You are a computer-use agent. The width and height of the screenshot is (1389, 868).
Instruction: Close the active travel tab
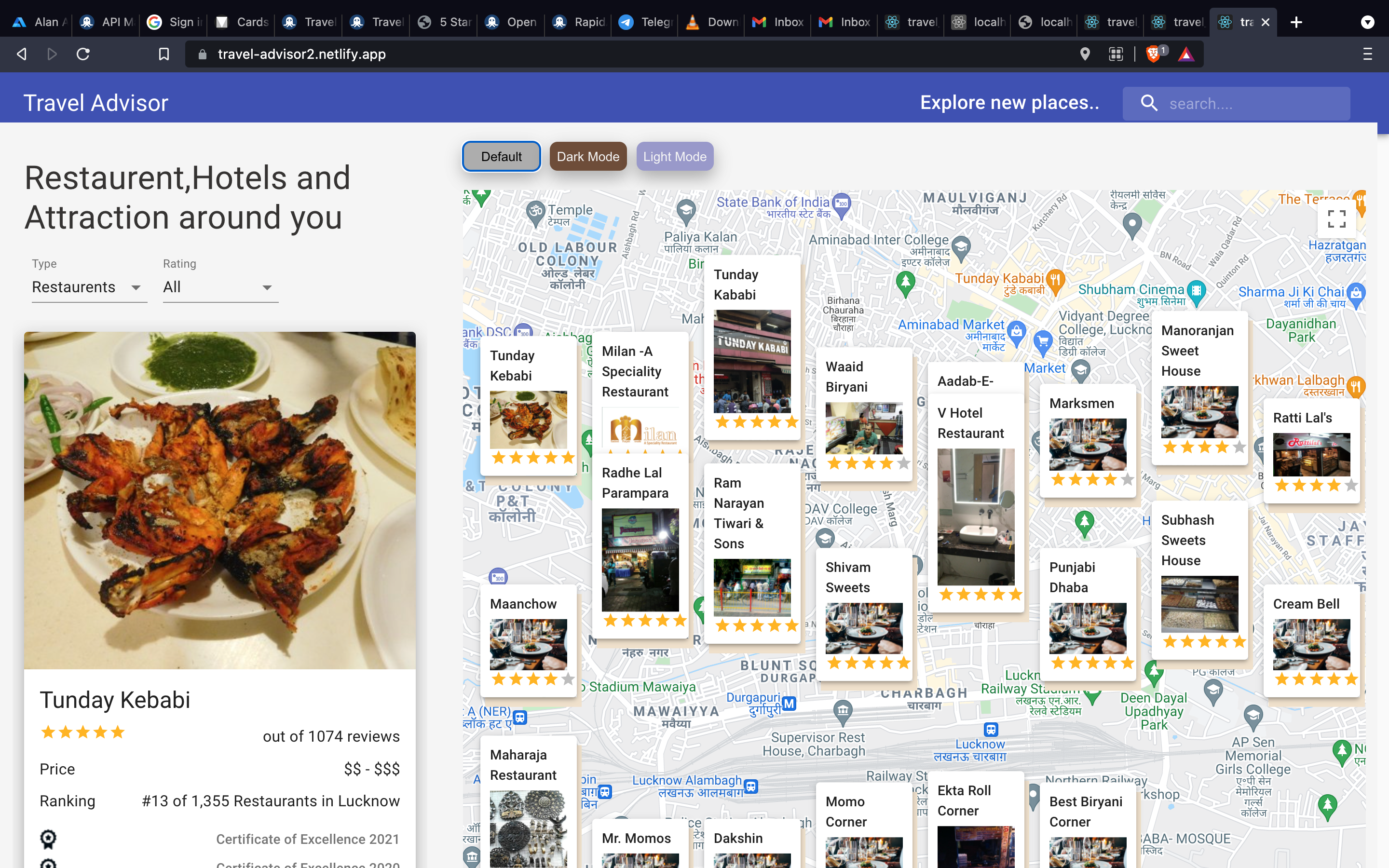[x=1265, y=22]
